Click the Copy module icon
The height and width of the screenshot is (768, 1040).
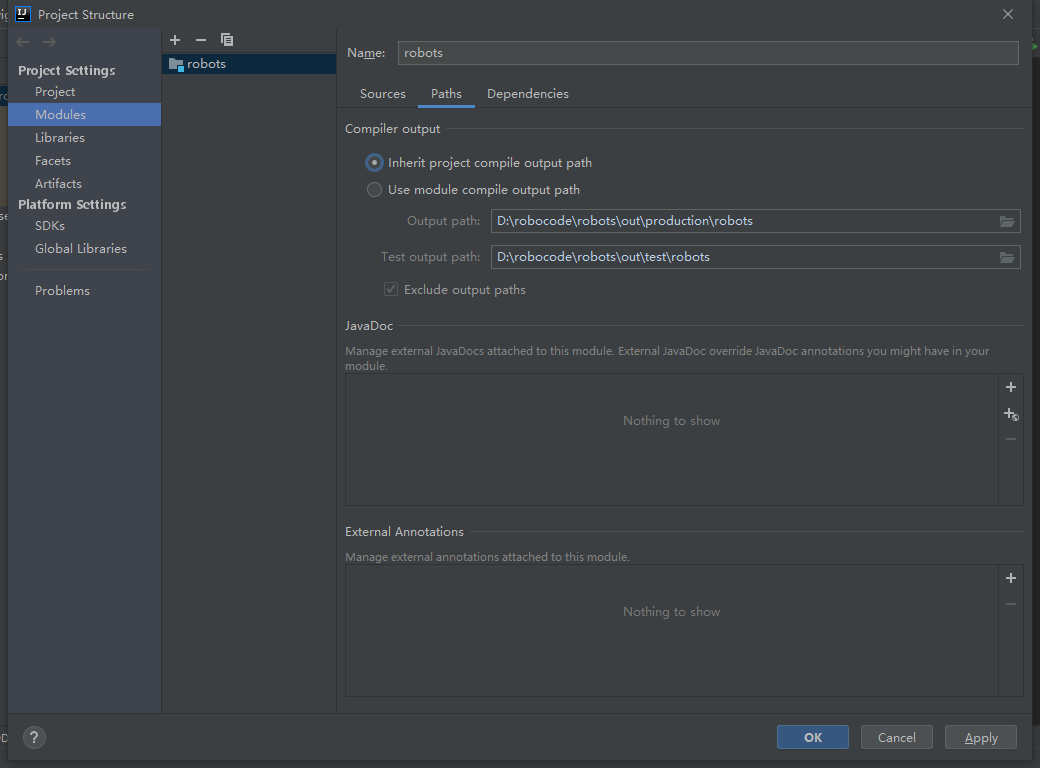point(227,40)
